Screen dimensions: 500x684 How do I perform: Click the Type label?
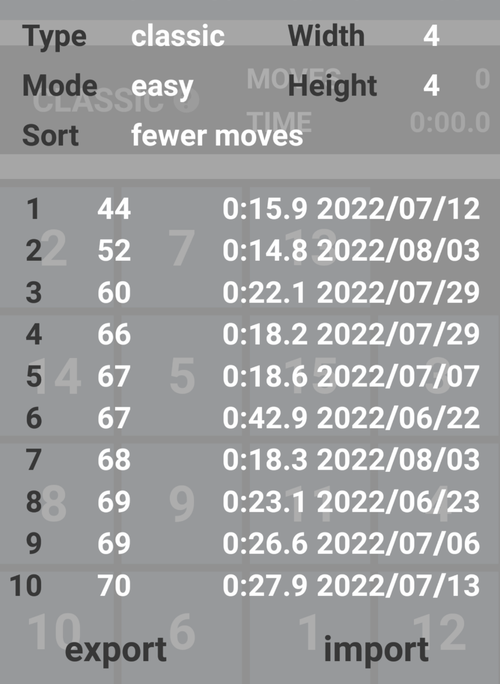pos(54,37)
